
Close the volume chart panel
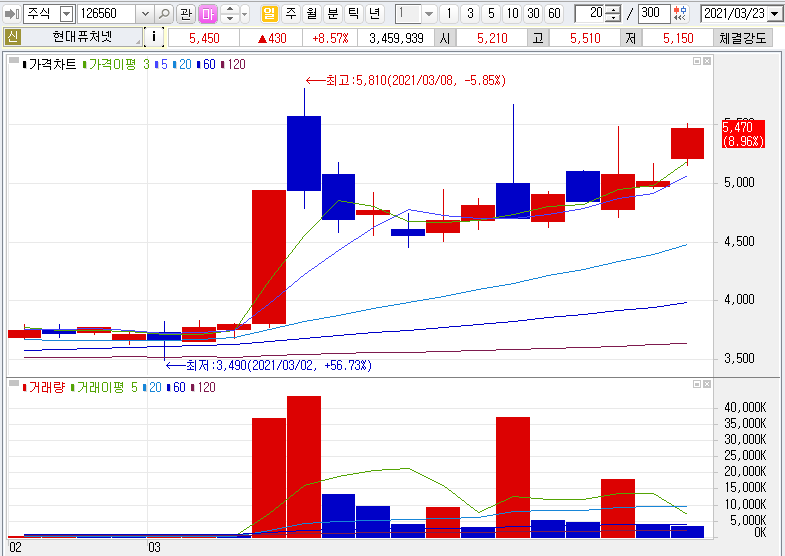pyautogui.click(x=707, y=384)
